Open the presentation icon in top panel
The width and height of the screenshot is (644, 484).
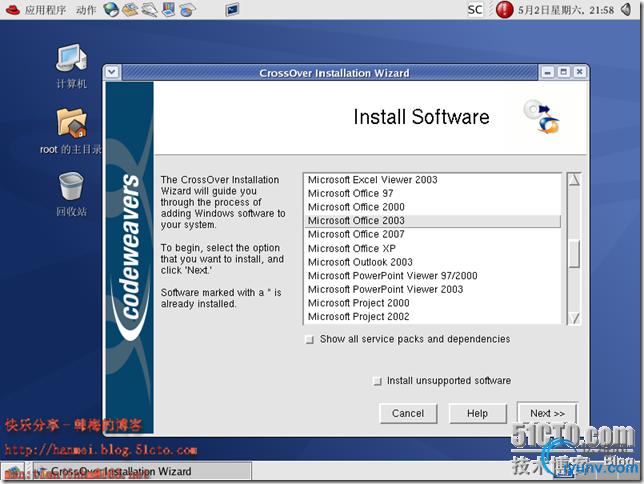[x=168, y=9]
